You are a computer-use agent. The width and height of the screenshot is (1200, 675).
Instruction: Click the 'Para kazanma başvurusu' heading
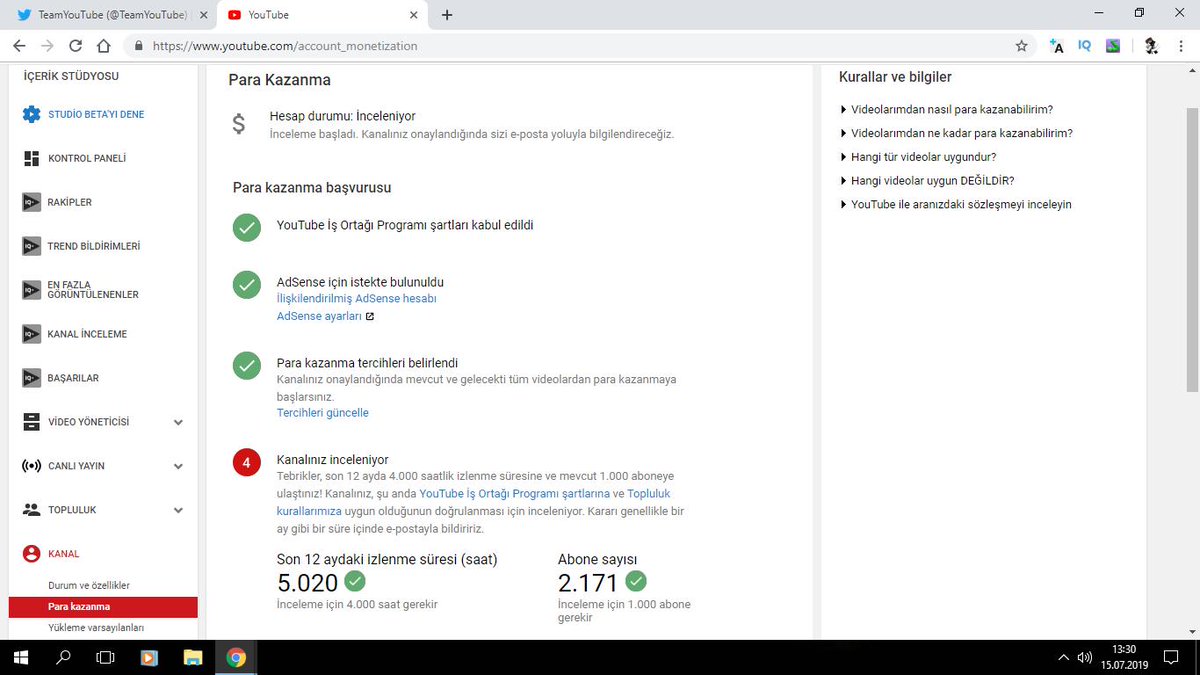[312, 187]
